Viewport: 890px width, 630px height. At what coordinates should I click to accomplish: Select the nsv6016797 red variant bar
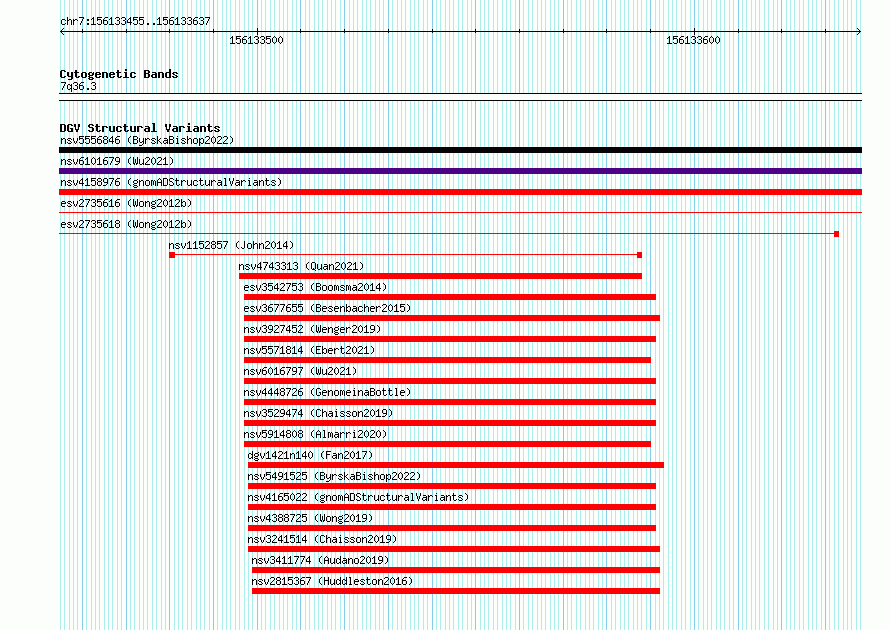coord(450,381)
